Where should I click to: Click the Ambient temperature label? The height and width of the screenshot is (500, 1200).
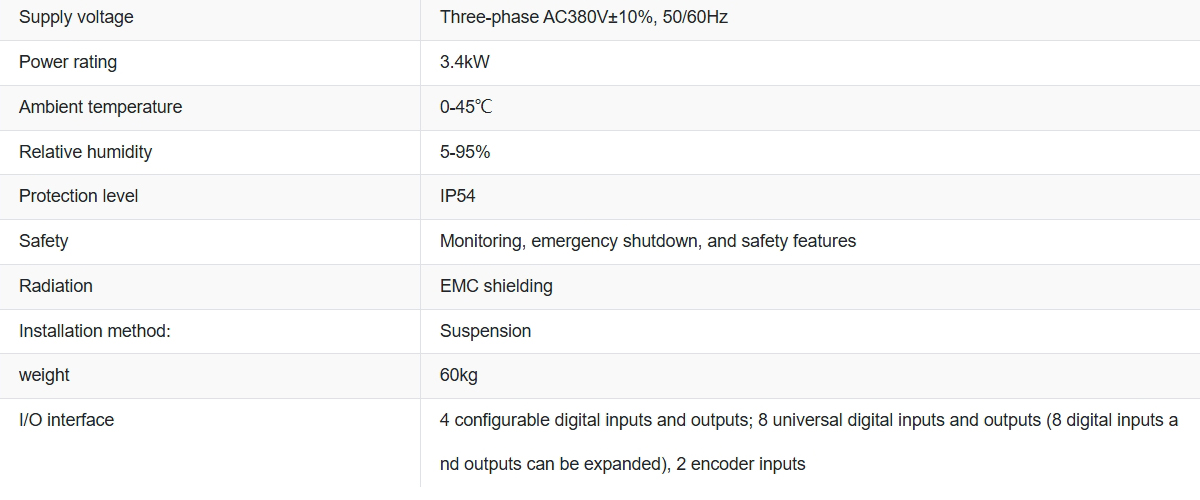100,107
